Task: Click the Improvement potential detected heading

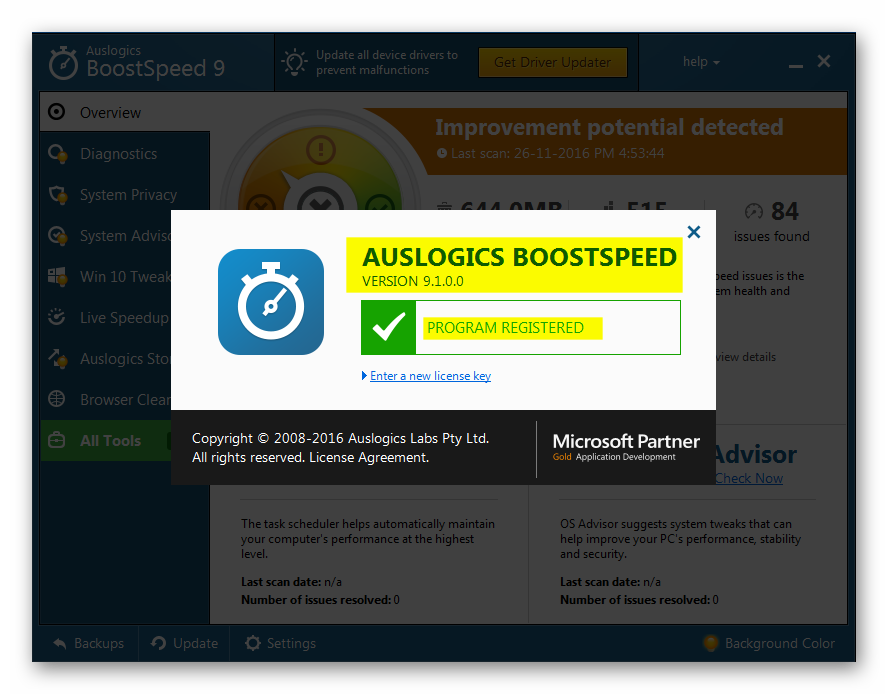Action: 609,127
